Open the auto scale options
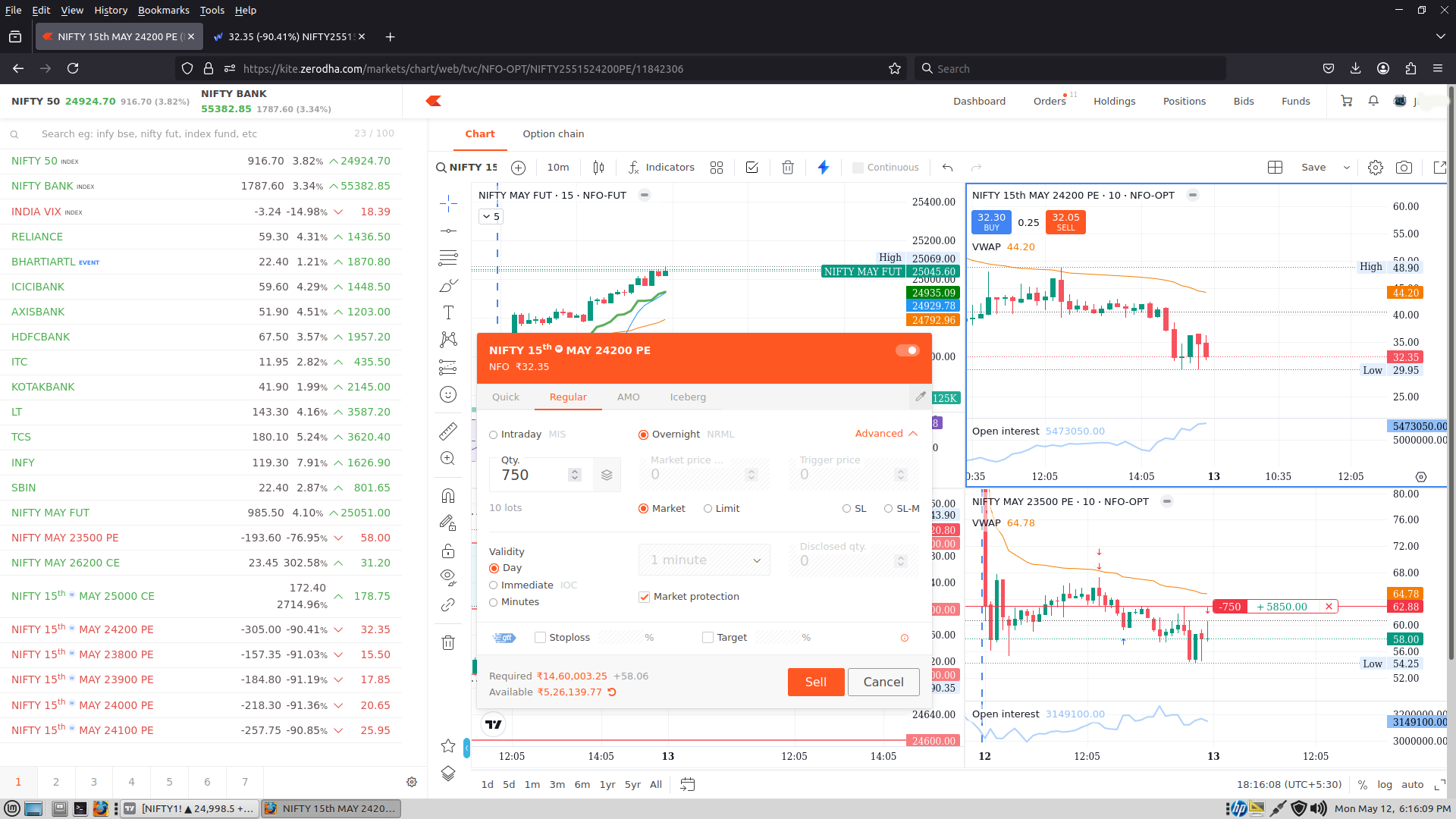 [1413, 785]
